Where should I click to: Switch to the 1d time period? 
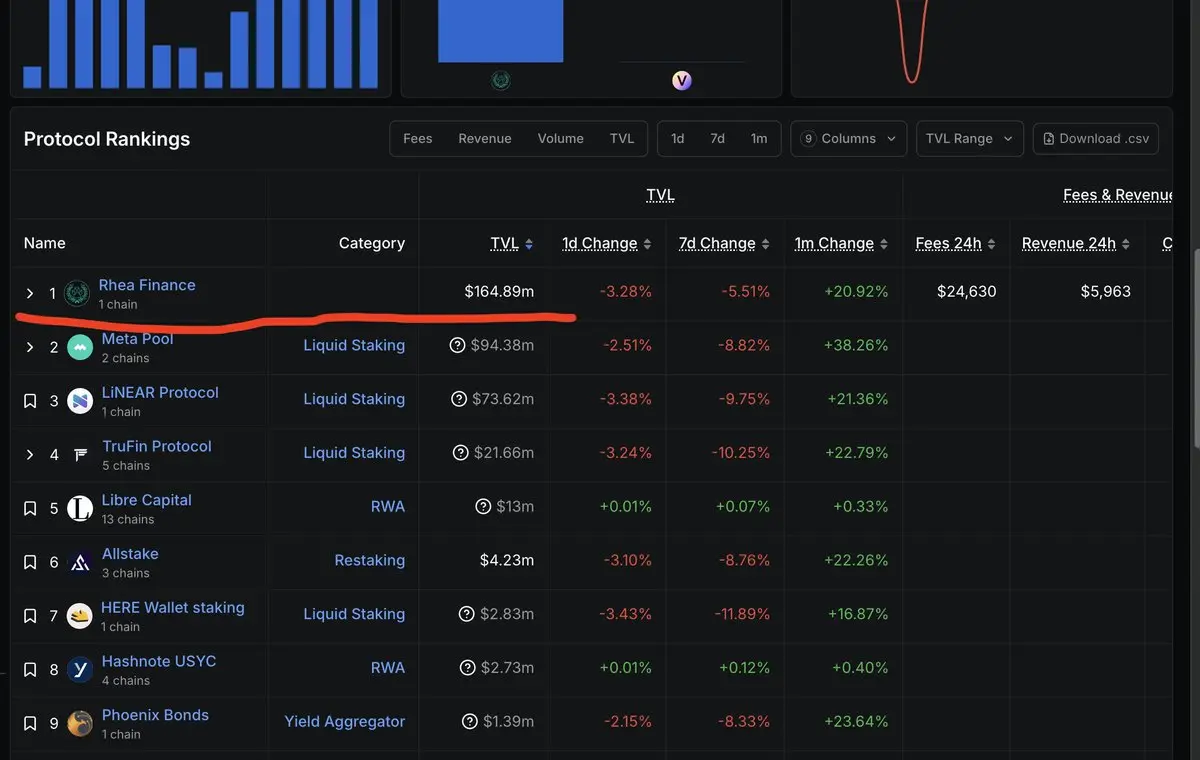(x=678, y=139)
